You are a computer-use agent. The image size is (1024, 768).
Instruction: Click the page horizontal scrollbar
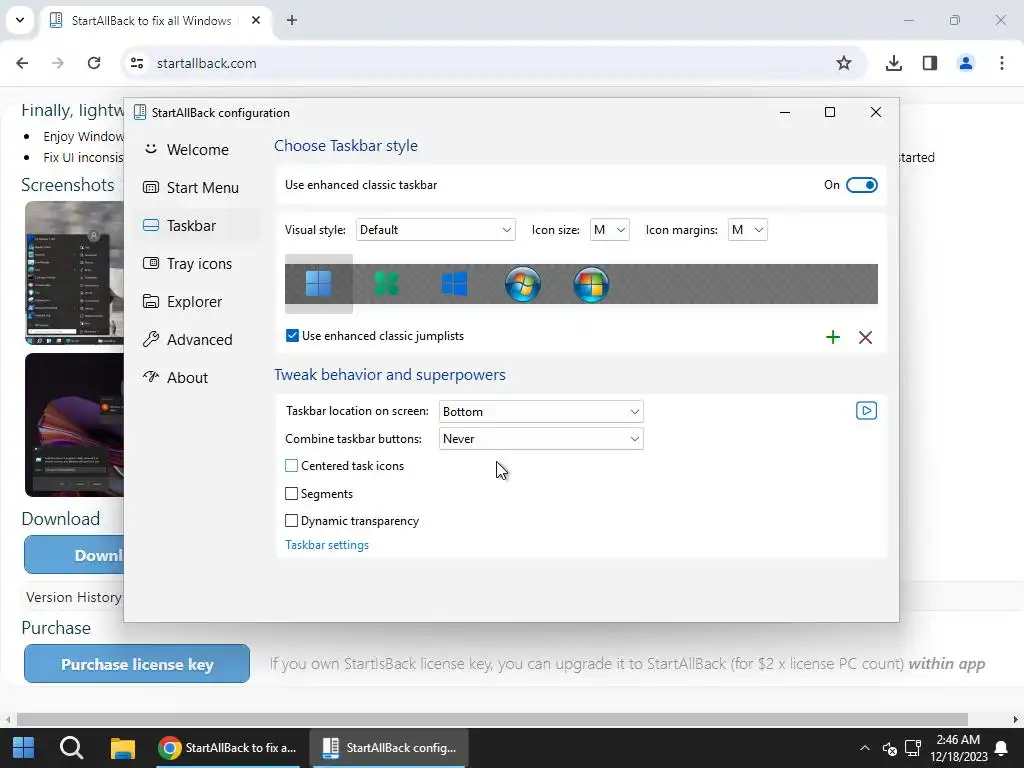tap(492, 720)
